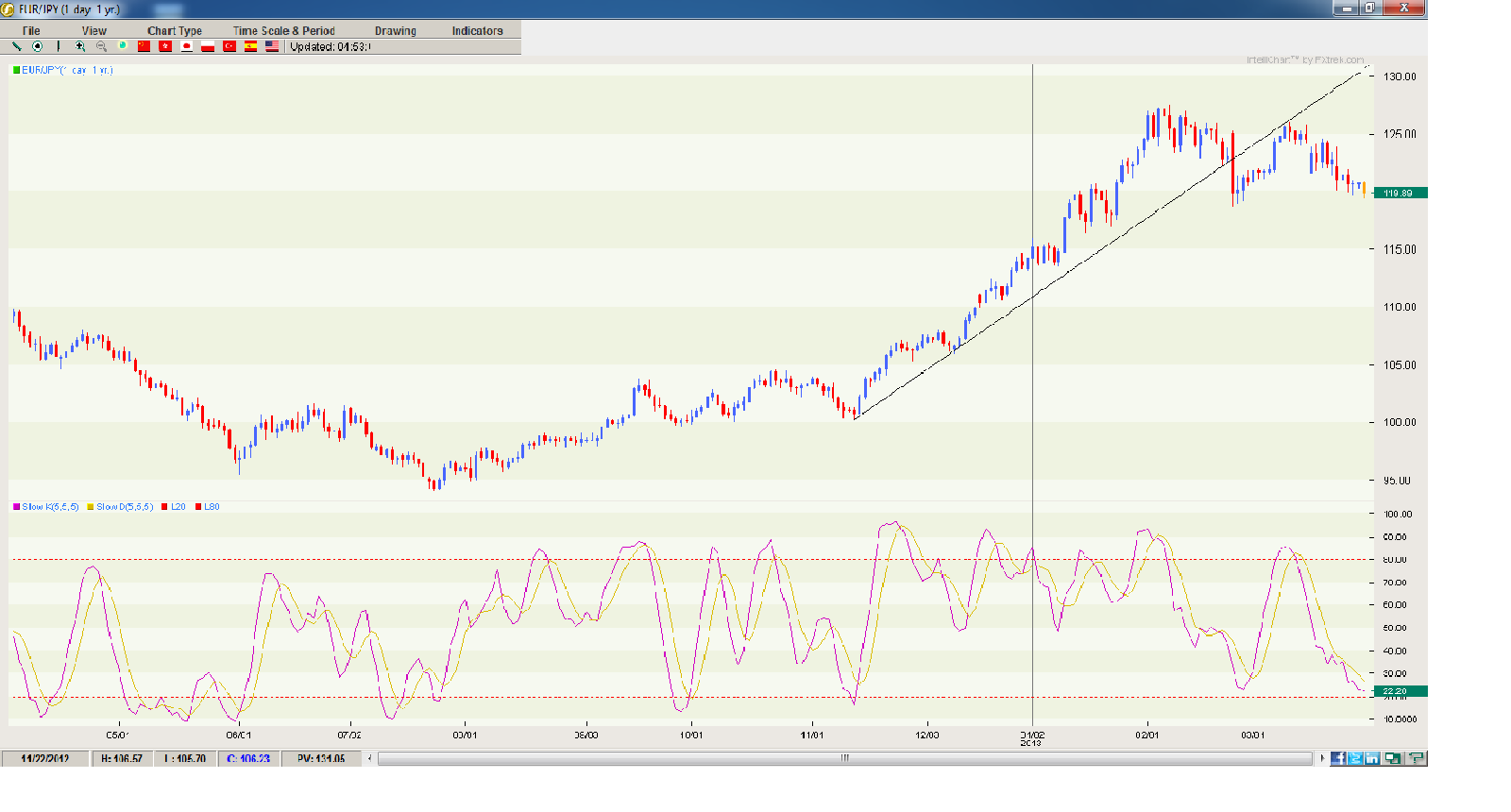1511x812 pixels.
Task: Click the green detach window icon
Action: click(1392, 758)
